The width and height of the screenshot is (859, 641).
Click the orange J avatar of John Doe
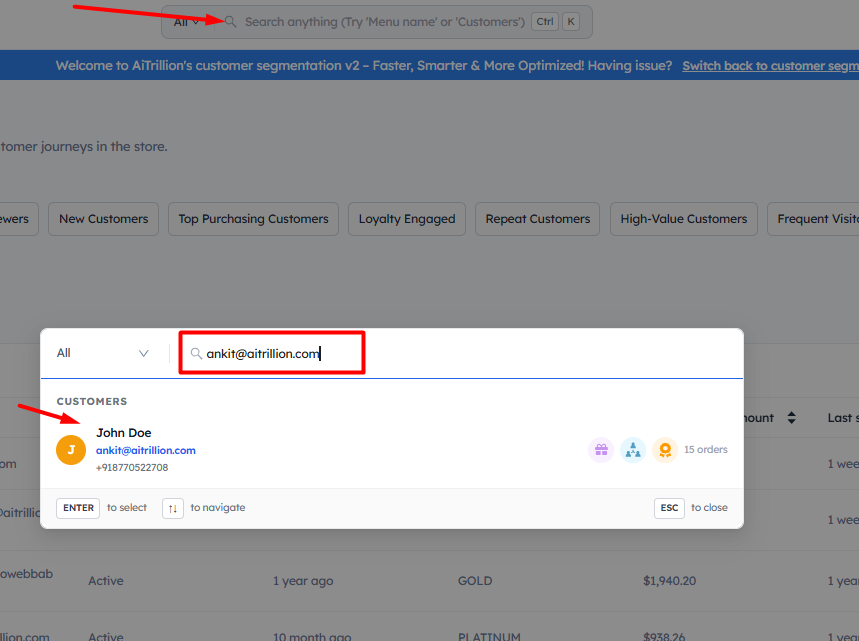(71, 450)
